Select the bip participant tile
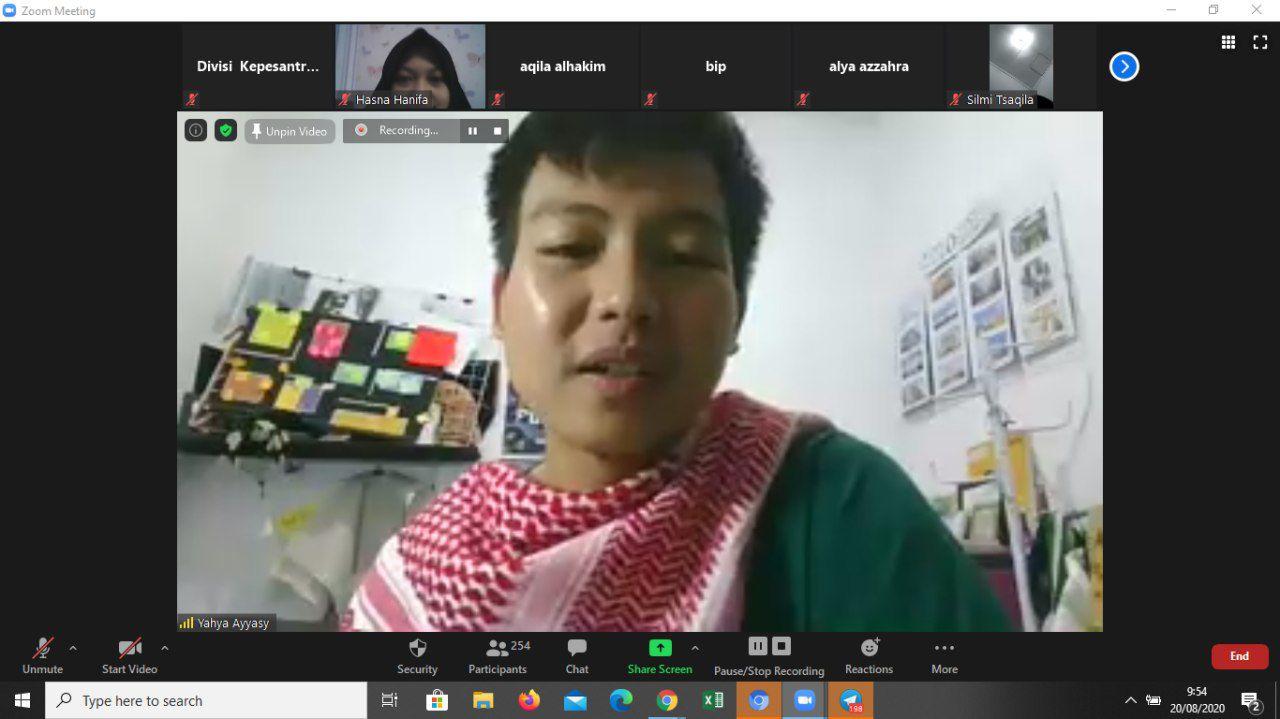Image resolution: width=1280 pixels, height=719 pixels. coord(716,67)
